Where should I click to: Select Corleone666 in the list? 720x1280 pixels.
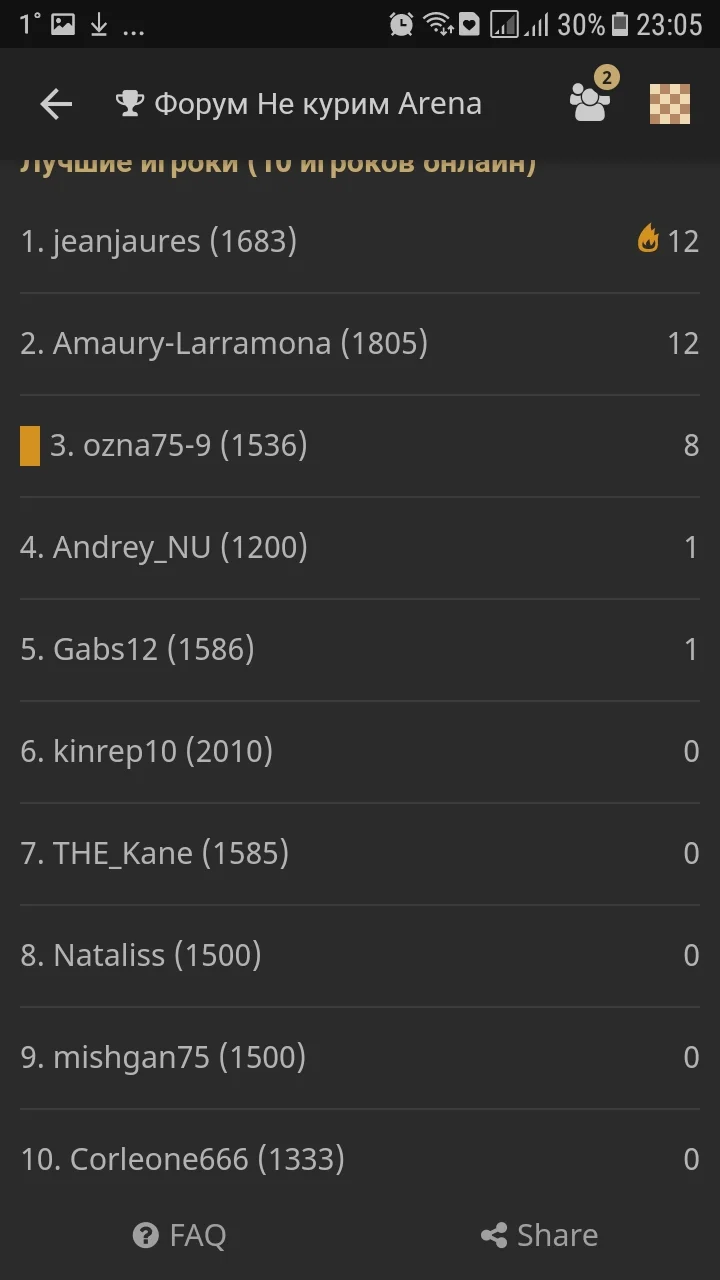pos(183,1160)
